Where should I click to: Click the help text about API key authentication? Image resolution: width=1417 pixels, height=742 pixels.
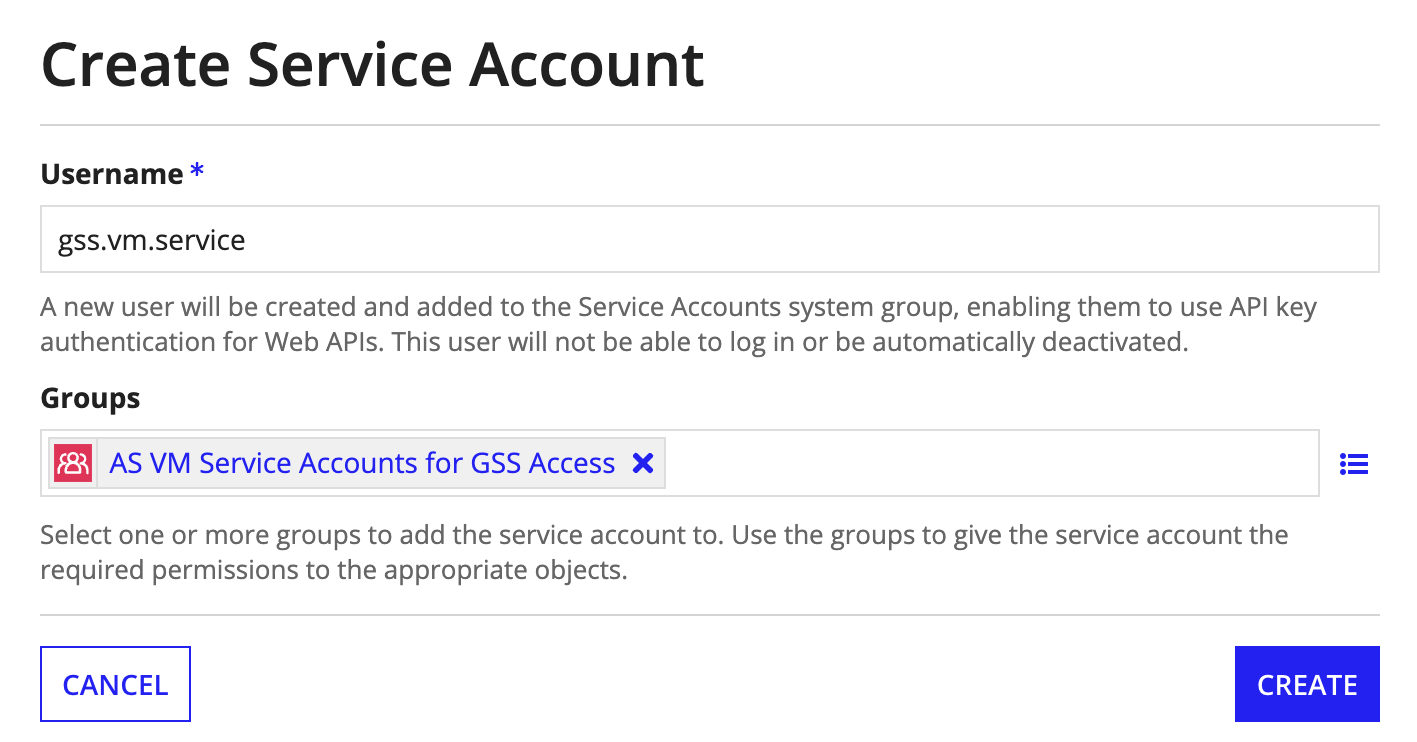point(679,324)
